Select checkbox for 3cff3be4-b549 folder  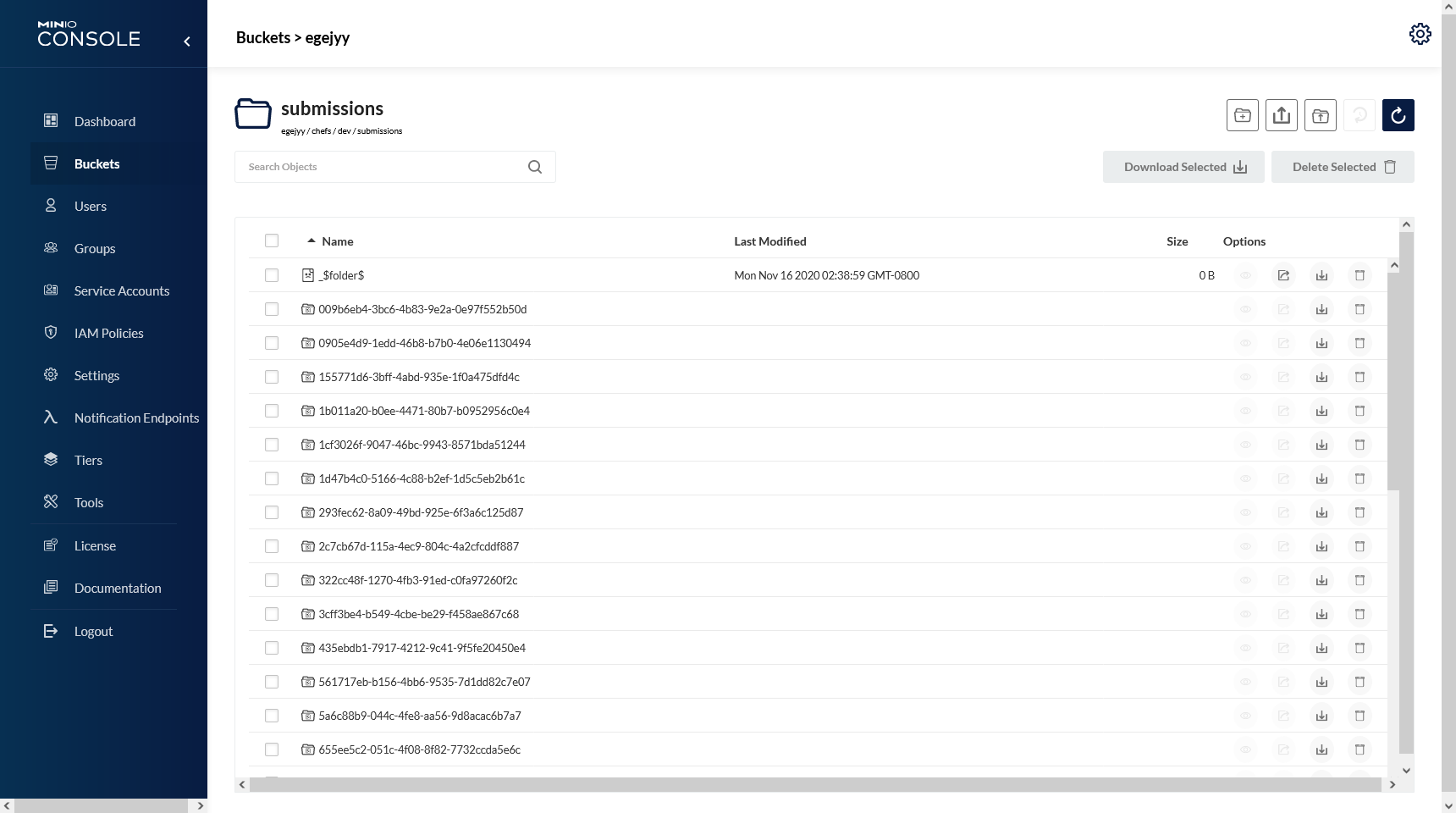click(x=272, y=614)
